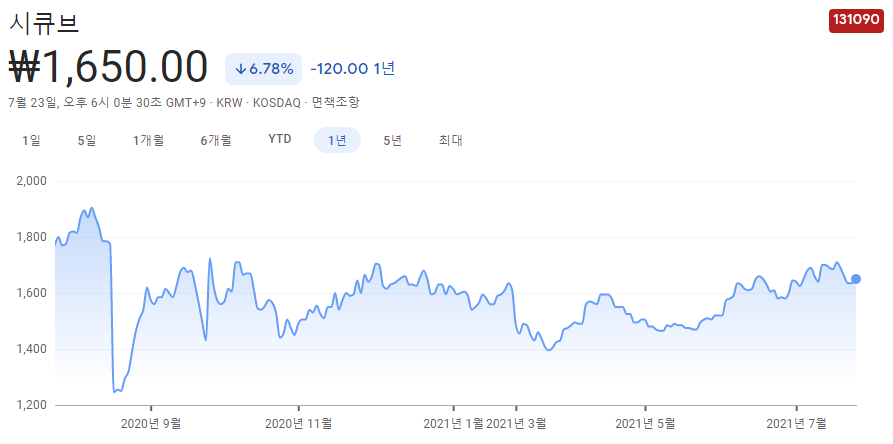893x444 pixels.
Task: Switch to the 6개월 range
Action: (216, 140)
